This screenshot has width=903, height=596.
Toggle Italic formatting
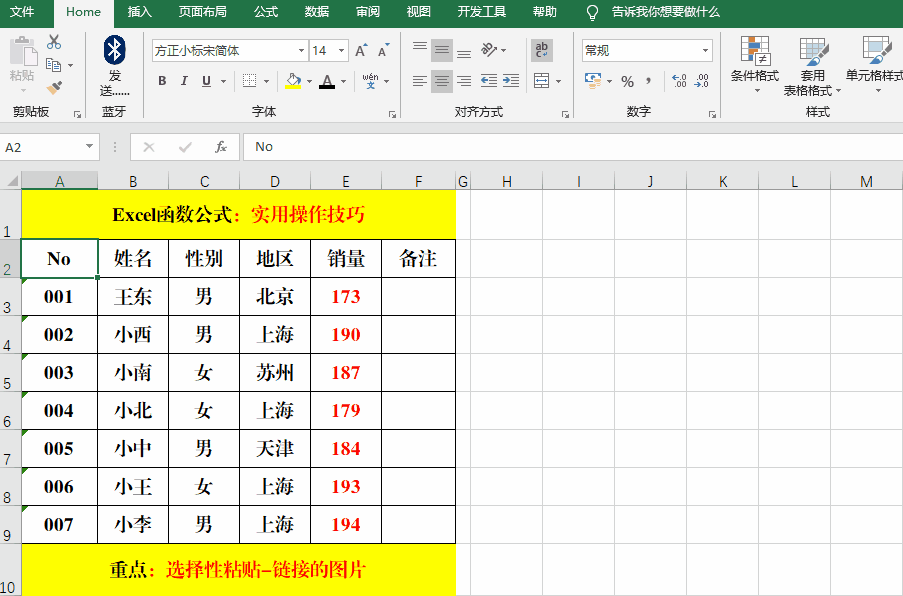(x=184, y=81)
